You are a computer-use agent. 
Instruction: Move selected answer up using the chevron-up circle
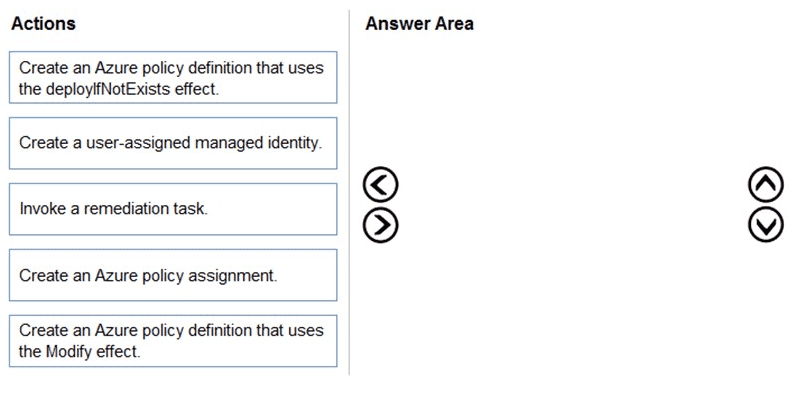coord(766,185)
